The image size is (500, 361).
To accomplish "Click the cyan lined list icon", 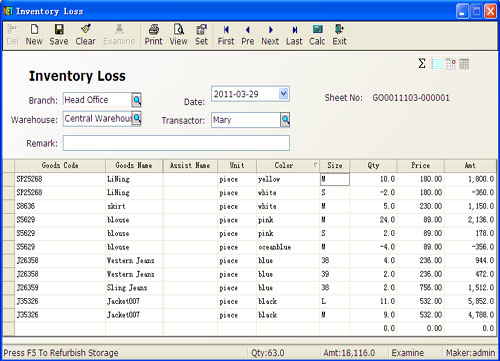I will 436,63.
